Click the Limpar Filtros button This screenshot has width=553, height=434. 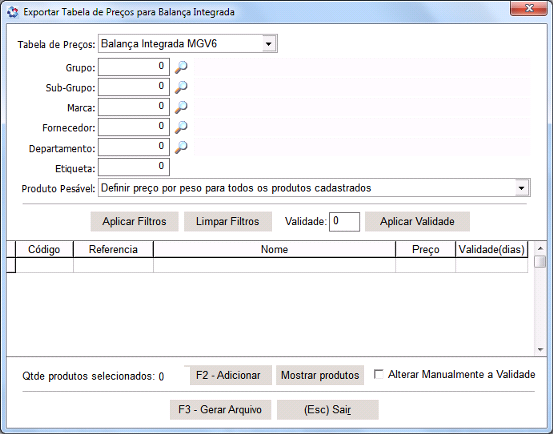(228, 221)
